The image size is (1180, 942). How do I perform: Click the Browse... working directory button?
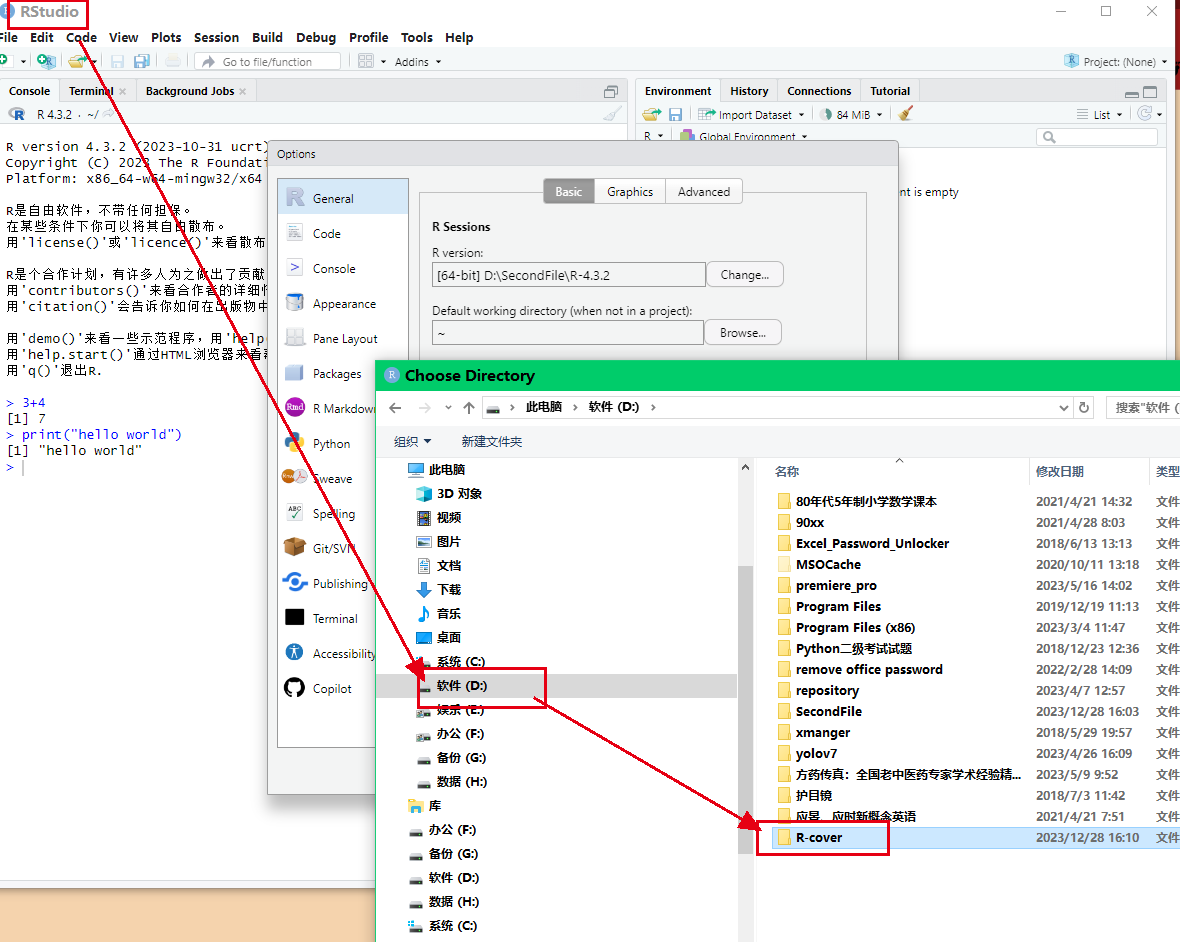coord(743,333)
